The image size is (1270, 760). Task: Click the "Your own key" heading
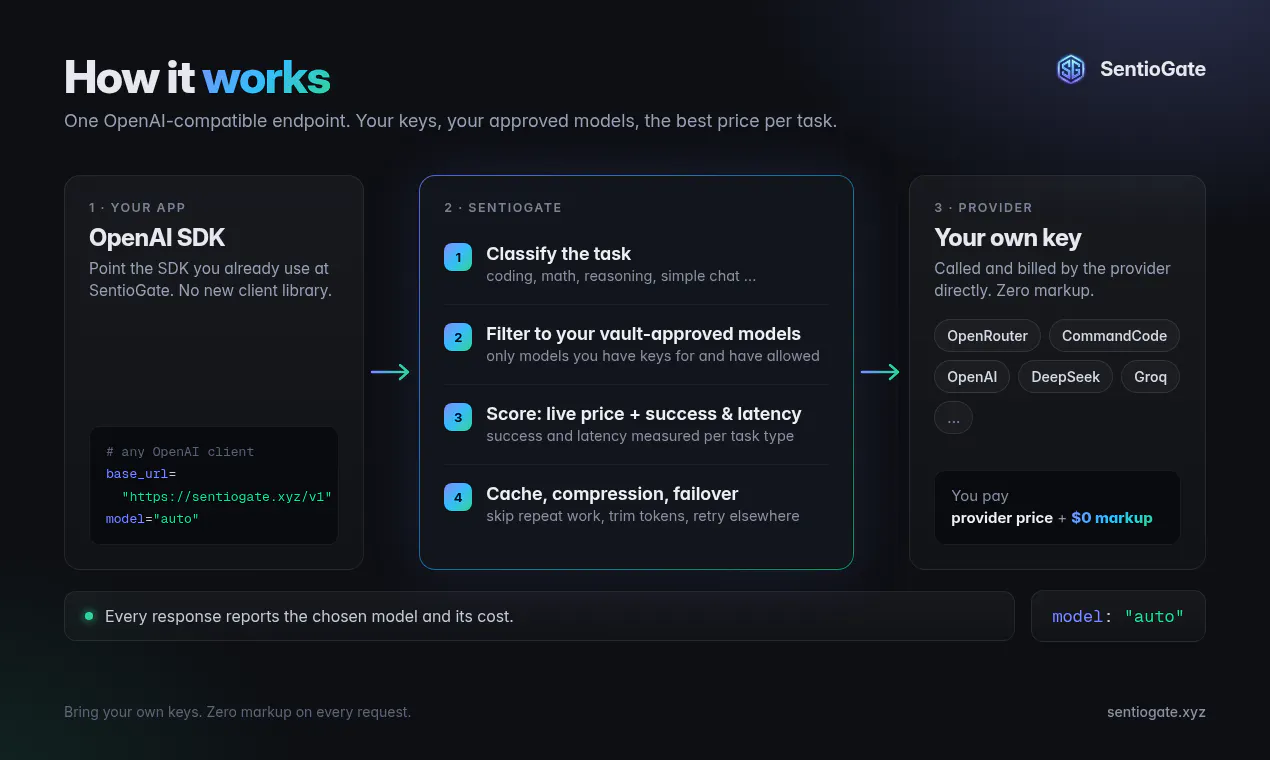coord(1008,238)
